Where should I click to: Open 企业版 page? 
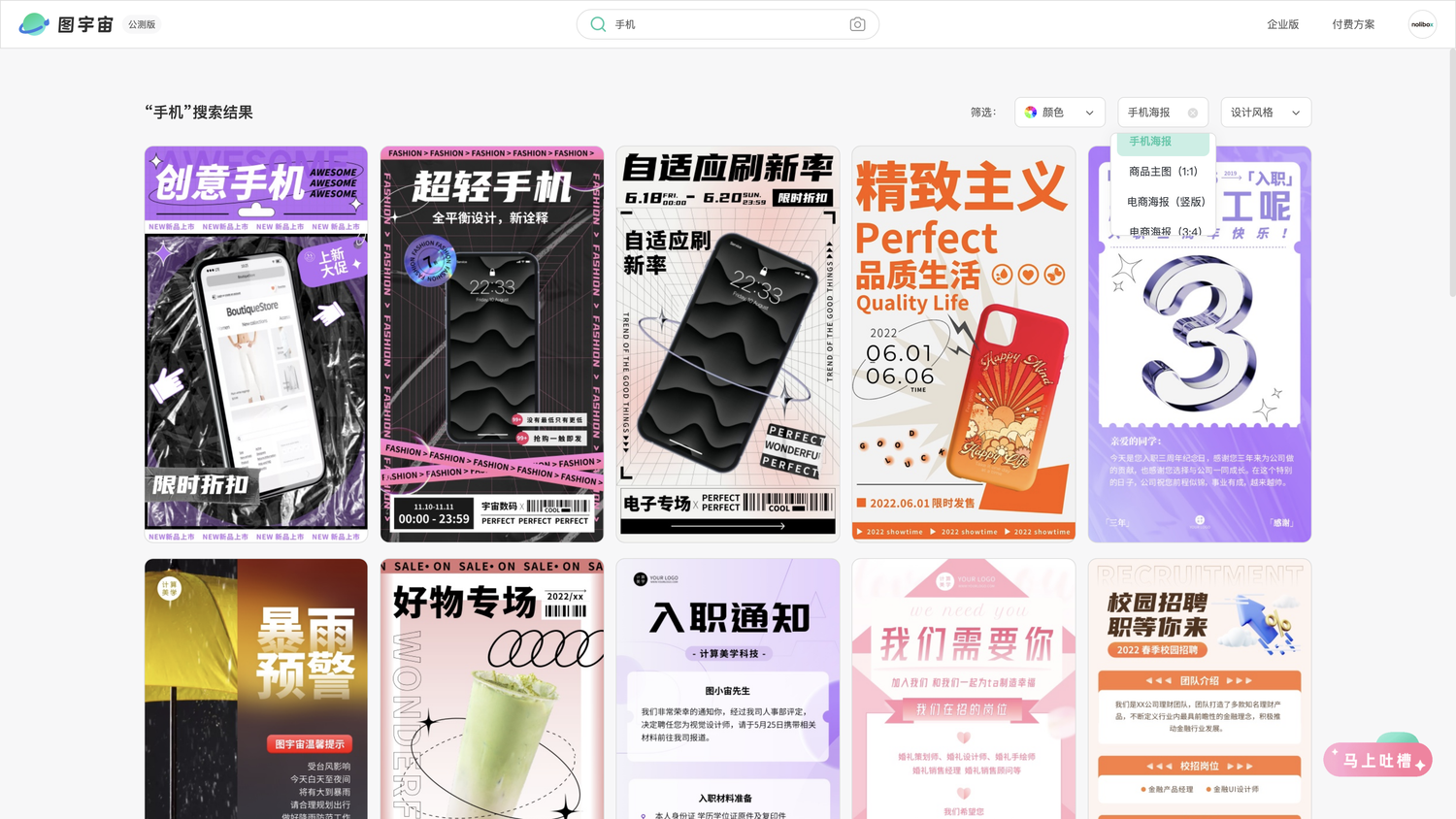tap(1282, 24)
